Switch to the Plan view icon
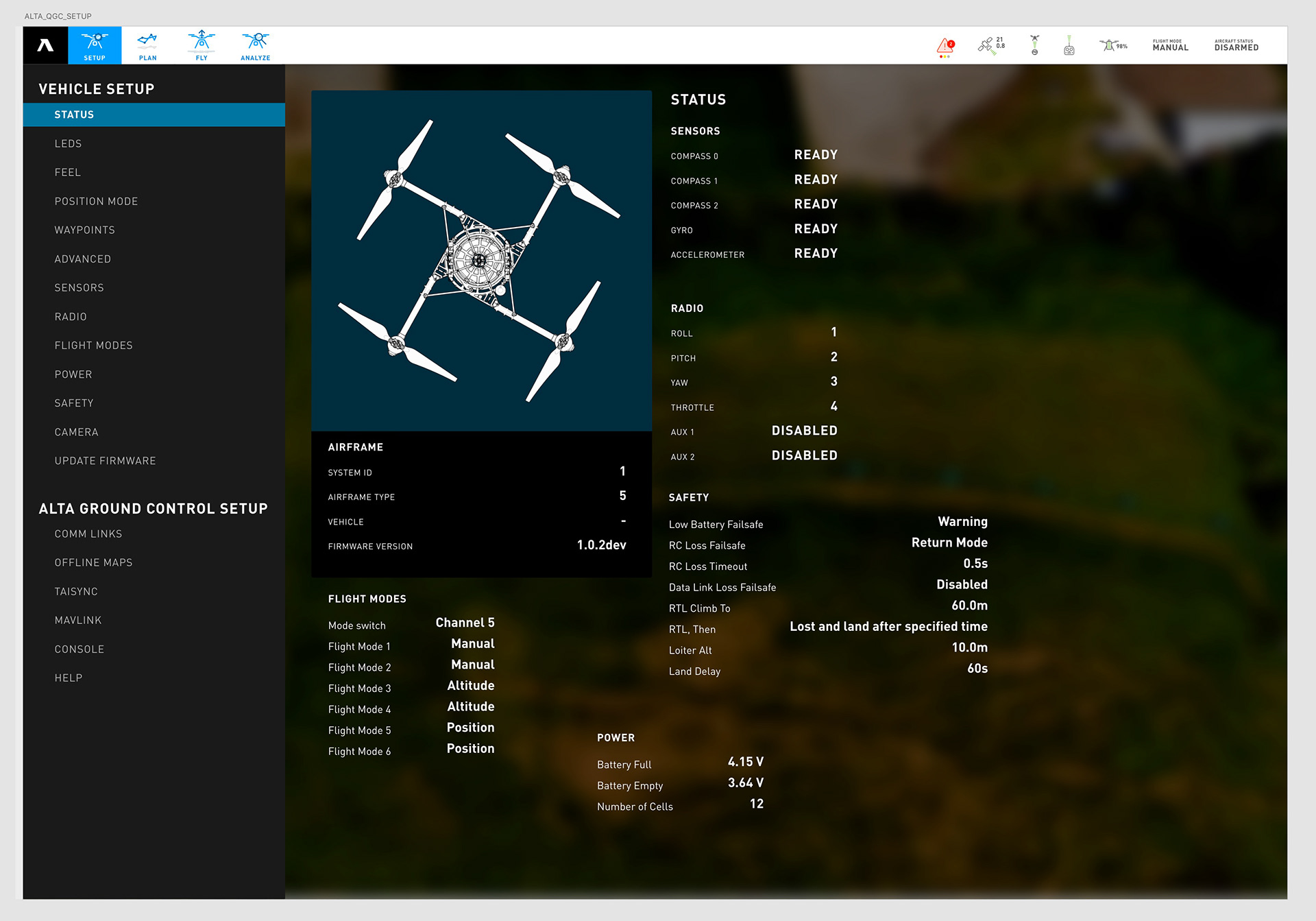 click(147, 46)
